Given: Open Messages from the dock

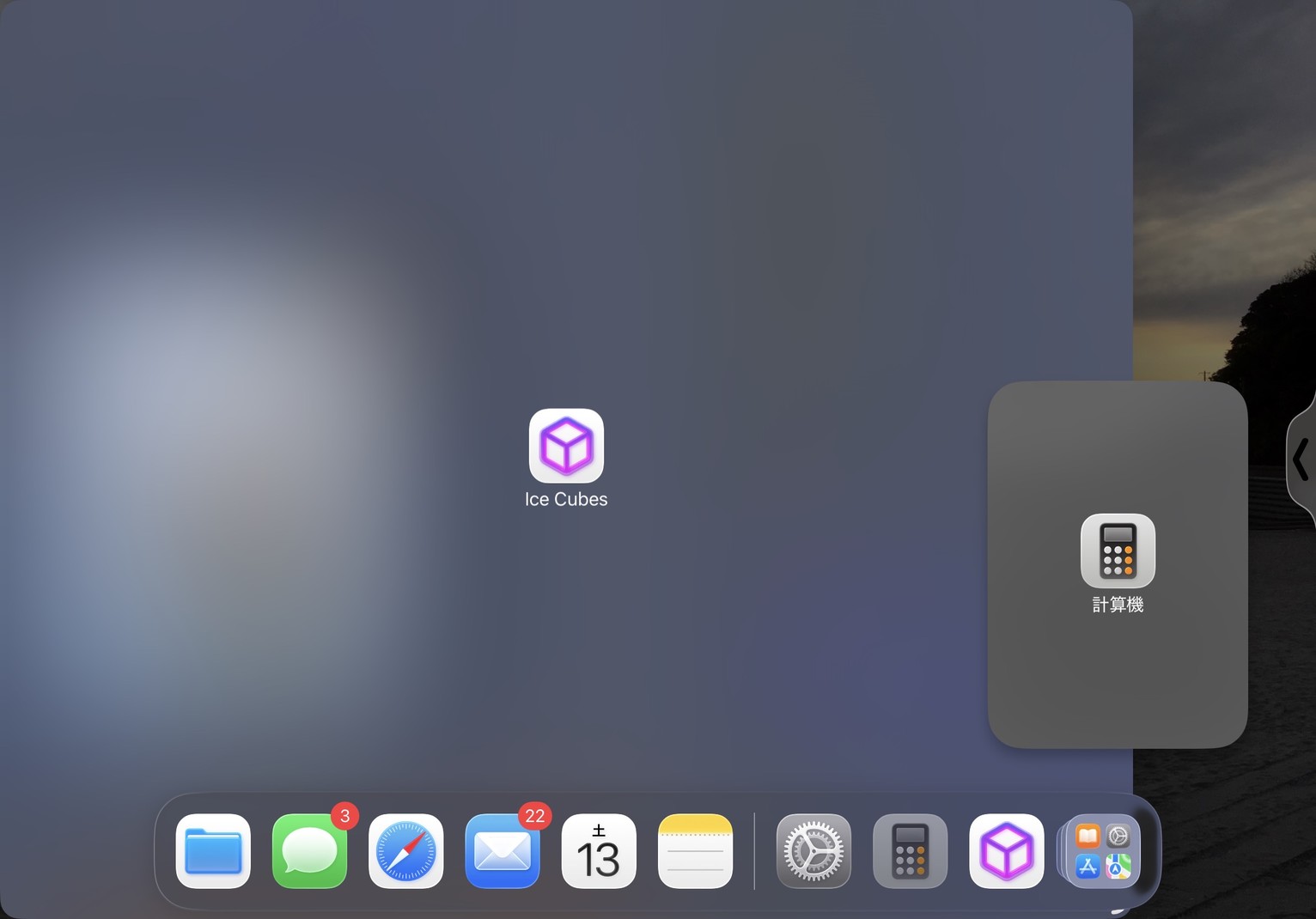Looking at the screenshot, I should coord(309,851).
